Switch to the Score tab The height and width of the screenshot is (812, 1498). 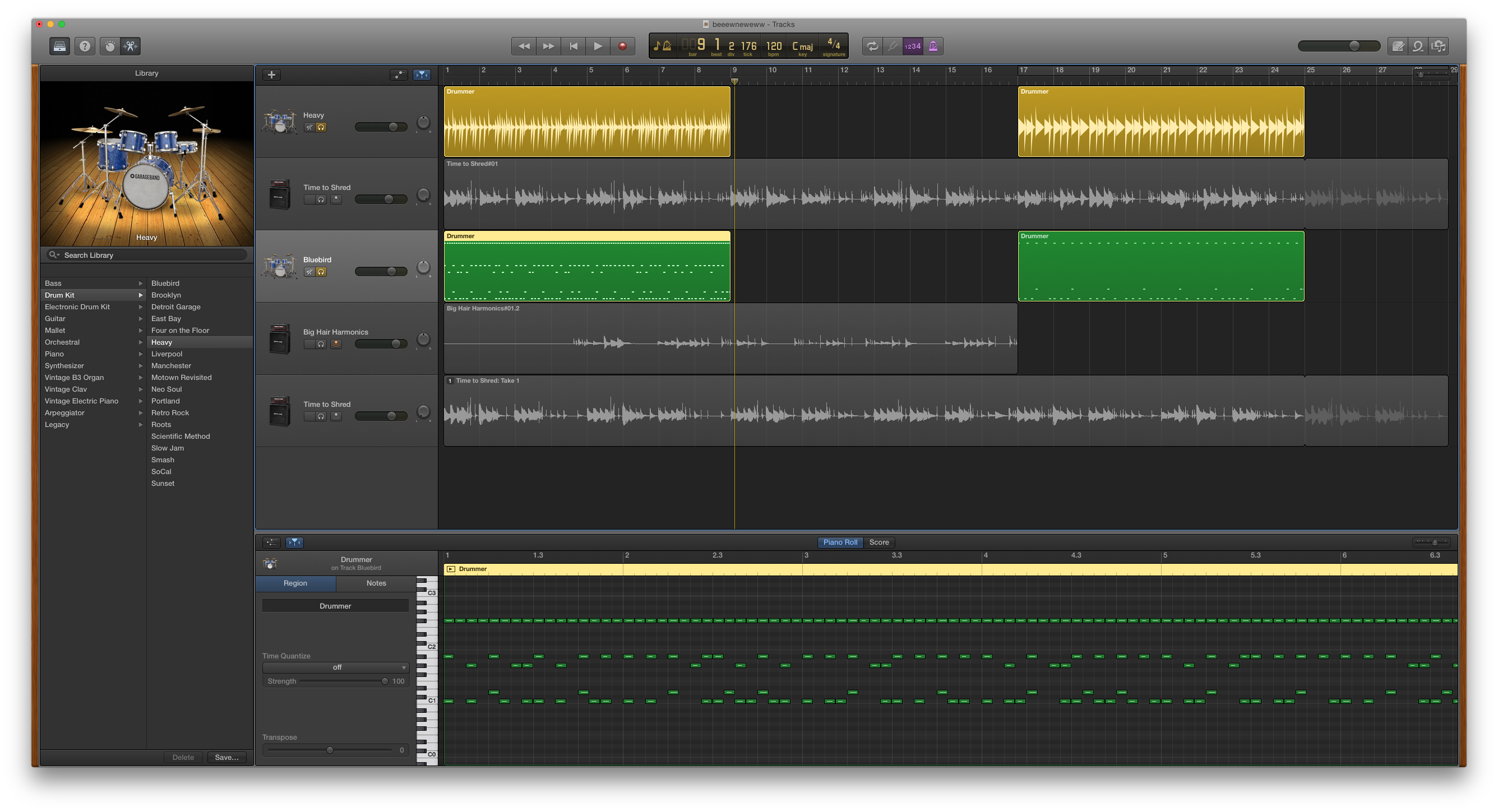click(879, 542)
